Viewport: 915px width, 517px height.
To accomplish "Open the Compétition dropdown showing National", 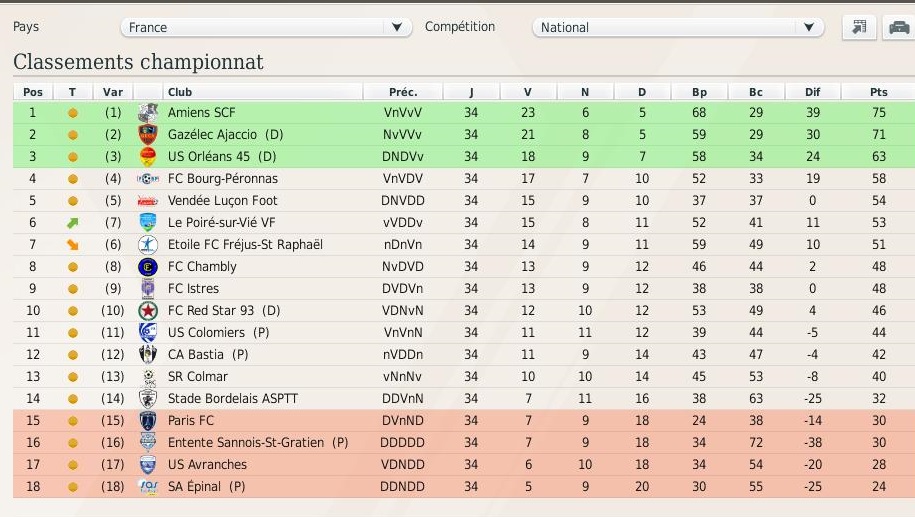I will [x=678, y=27].
